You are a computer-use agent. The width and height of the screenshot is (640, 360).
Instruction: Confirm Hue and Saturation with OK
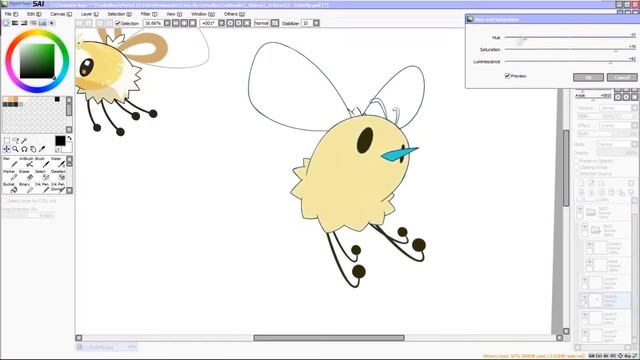(x=588, y=77)
